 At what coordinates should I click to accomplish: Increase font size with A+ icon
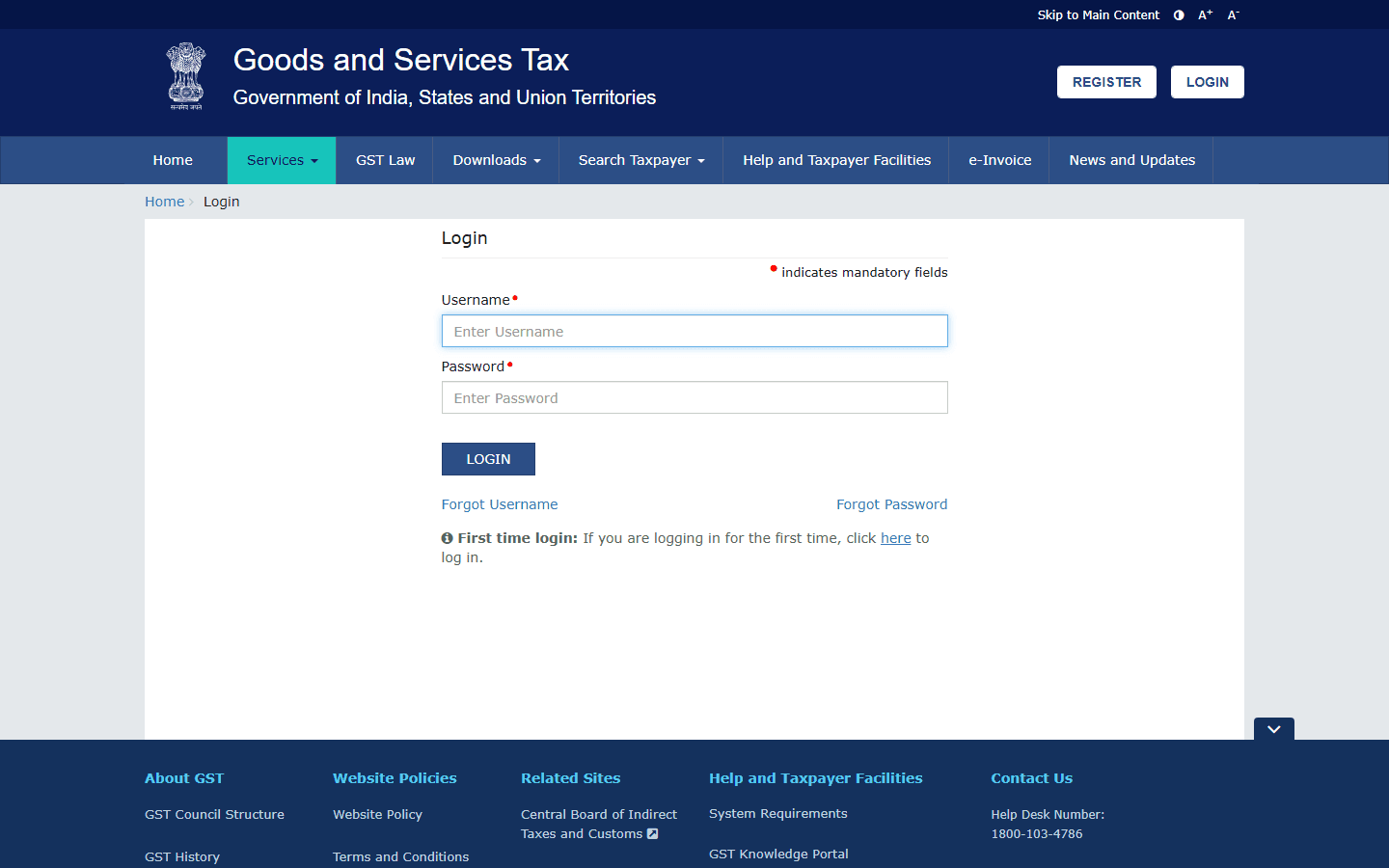click(1206, 15)
